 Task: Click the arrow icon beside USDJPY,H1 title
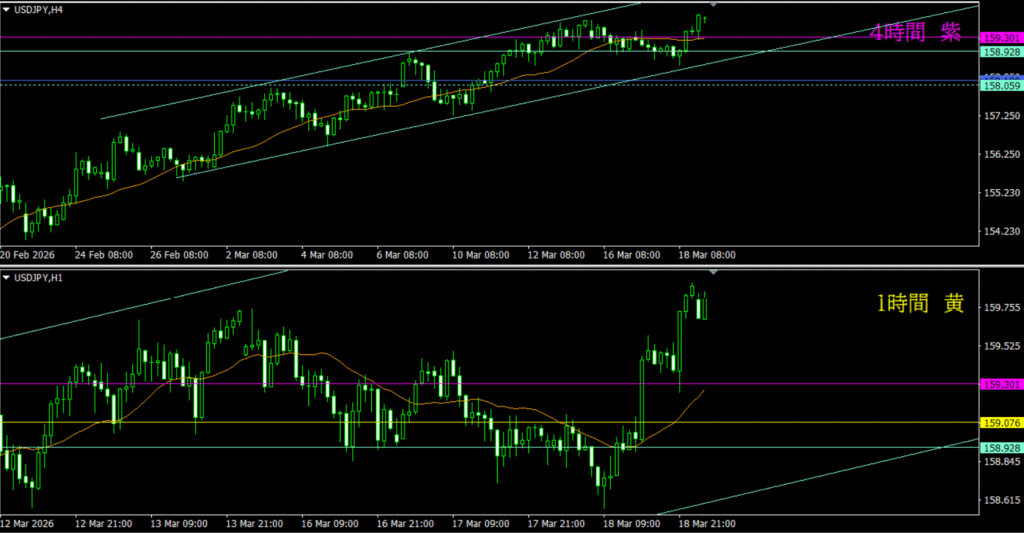pyautogui.click(x=8, y=276)
